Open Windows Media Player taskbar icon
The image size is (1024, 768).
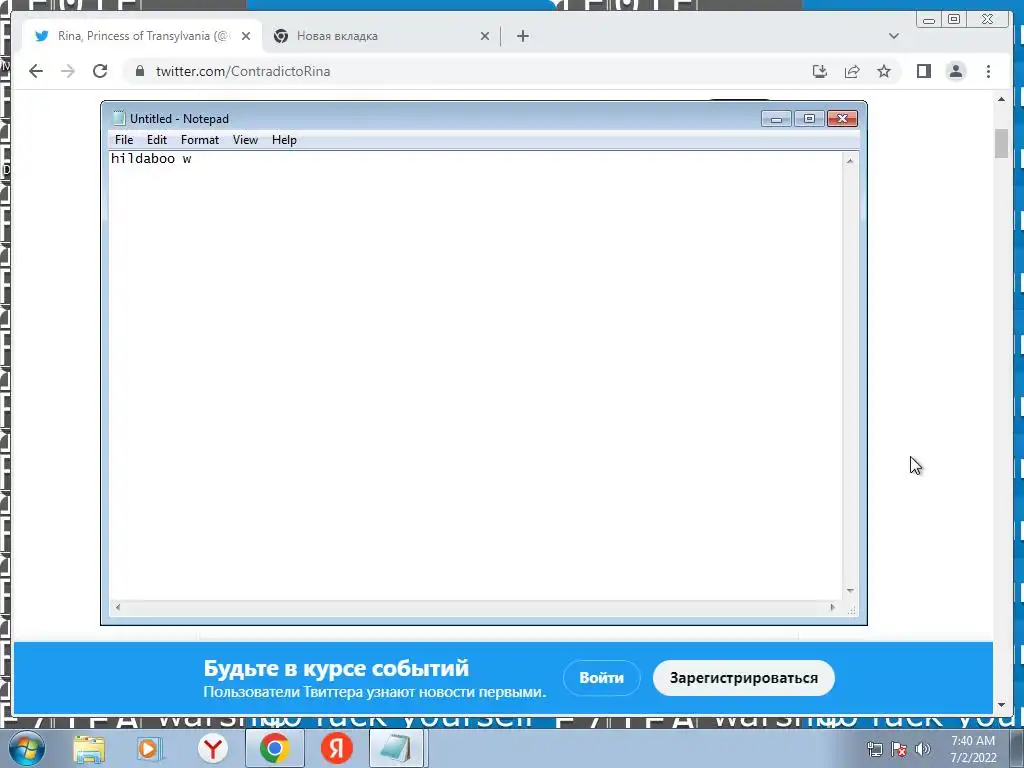pyautogui.click(x=150, y=748)
